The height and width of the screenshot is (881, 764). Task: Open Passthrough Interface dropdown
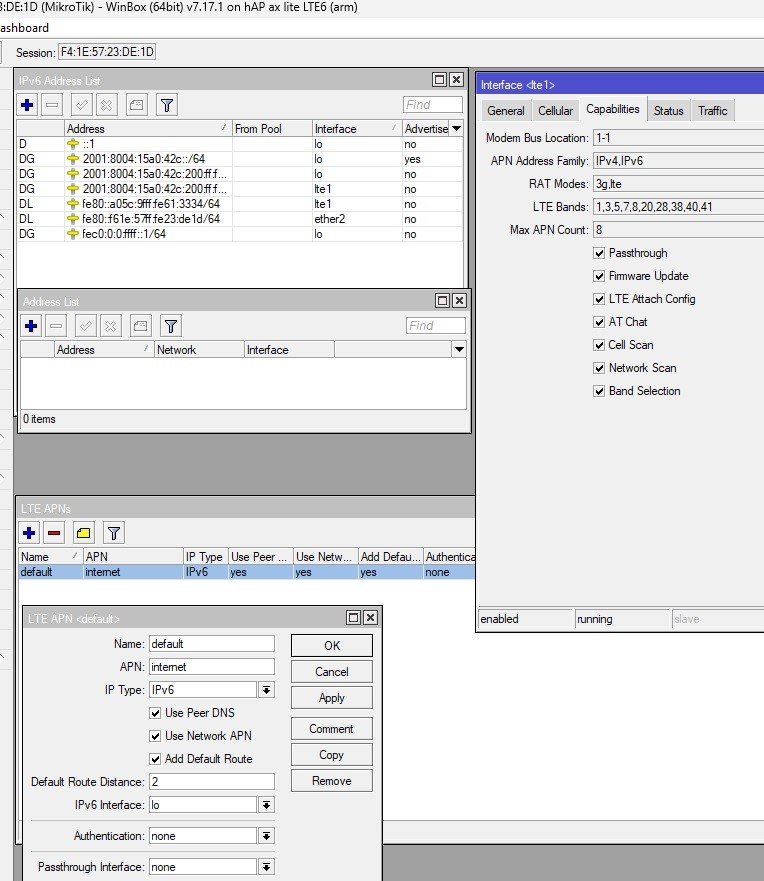[x=266, y=867]
